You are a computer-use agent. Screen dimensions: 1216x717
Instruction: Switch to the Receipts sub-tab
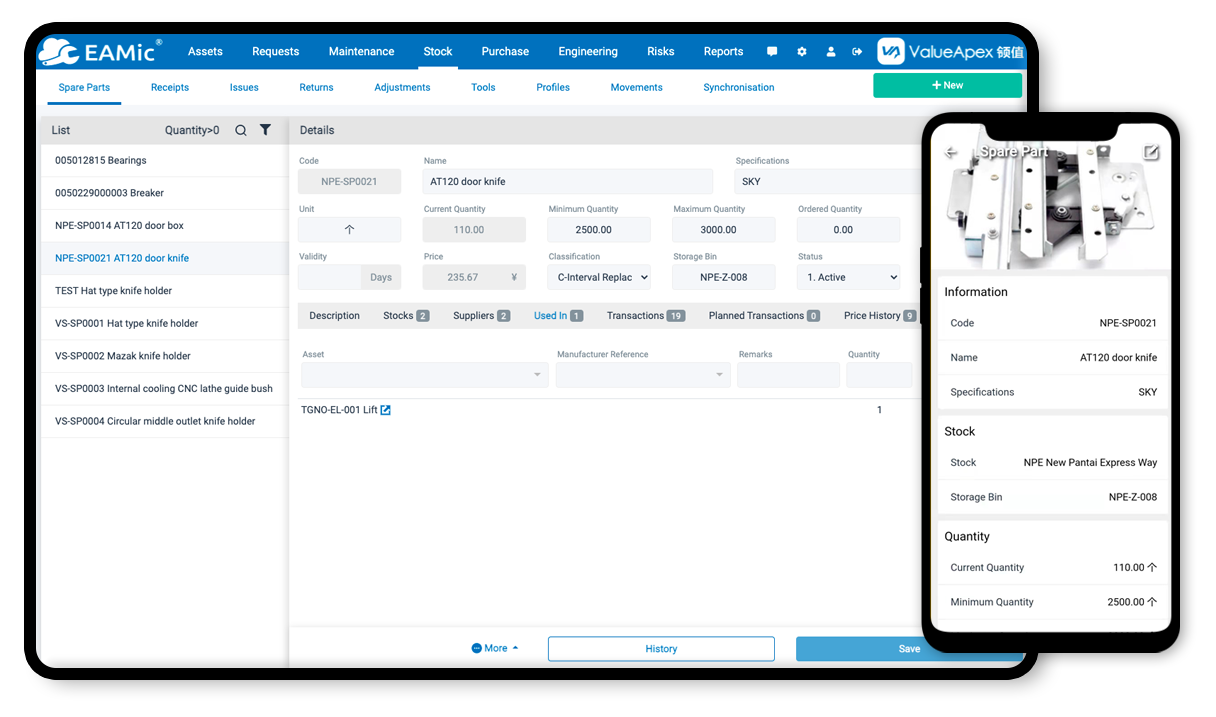coord(169,87)
